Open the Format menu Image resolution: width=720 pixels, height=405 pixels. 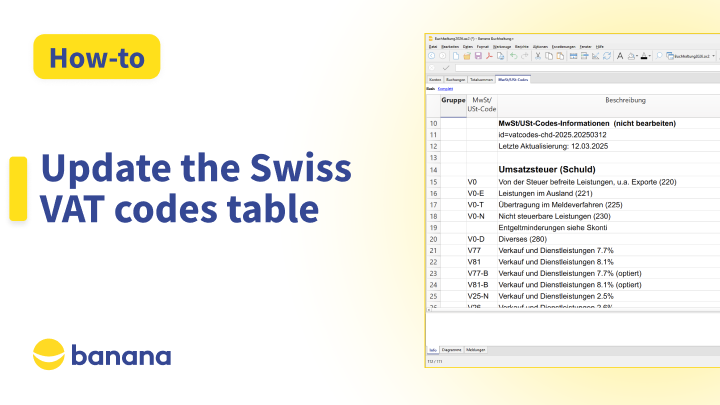[x=483, y=47]
